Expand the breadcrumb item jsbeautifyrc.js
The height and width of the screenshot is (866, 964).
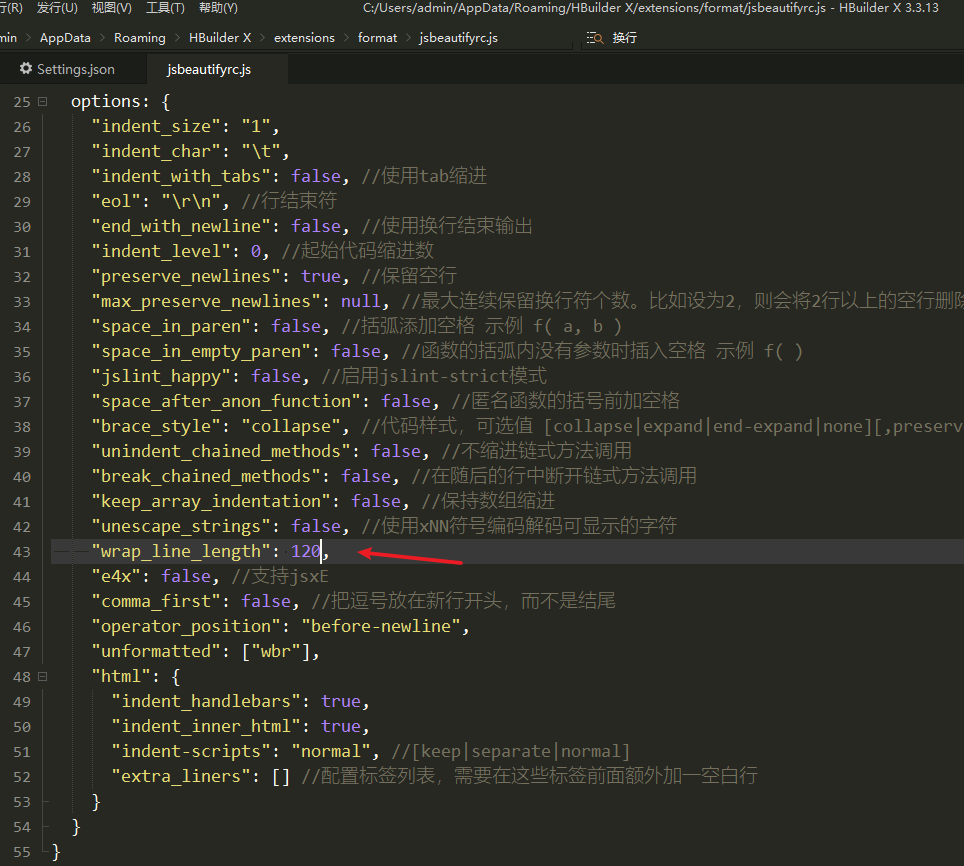458,37
